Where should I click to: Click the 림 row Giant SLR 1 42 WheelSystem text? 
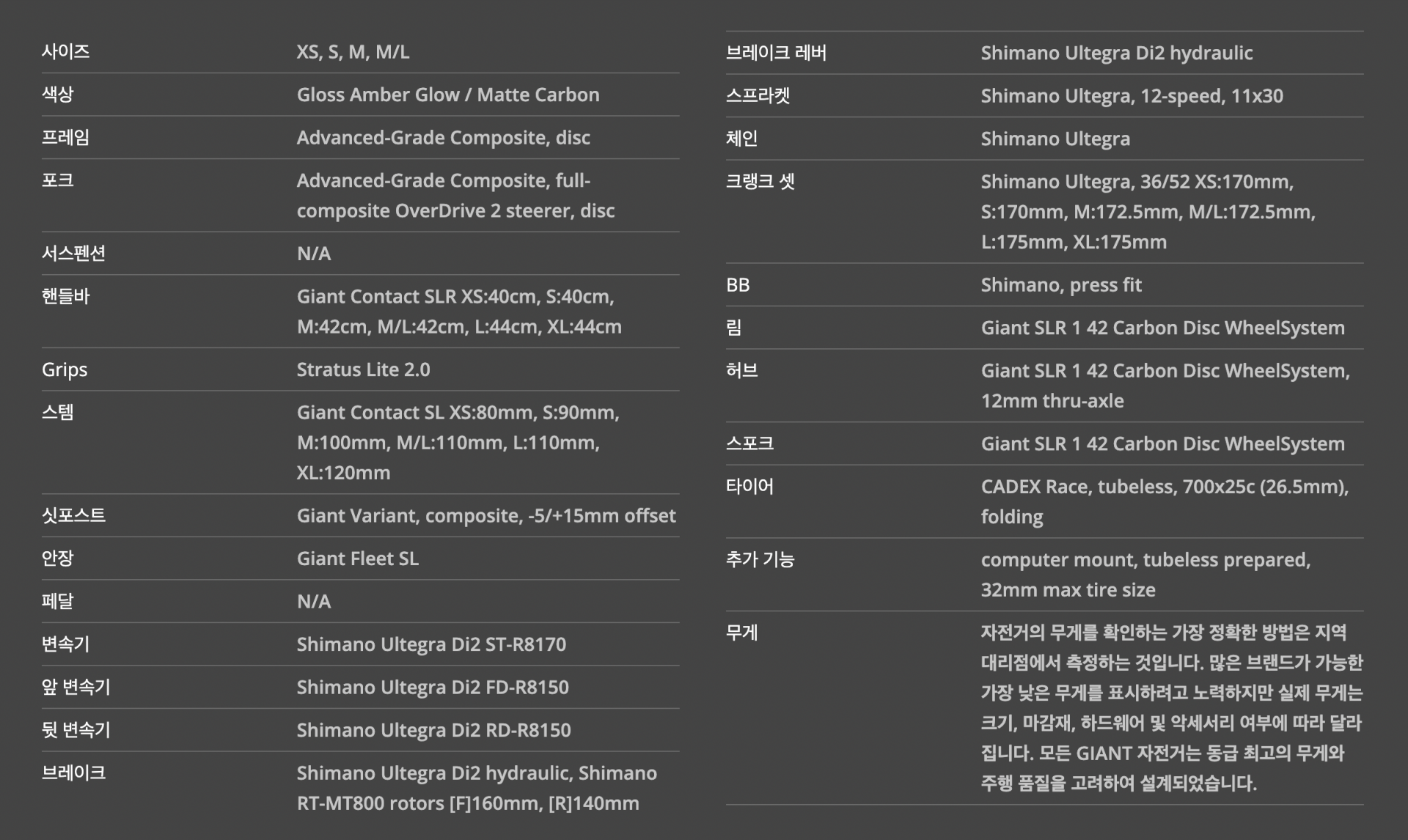(1162, 328)
